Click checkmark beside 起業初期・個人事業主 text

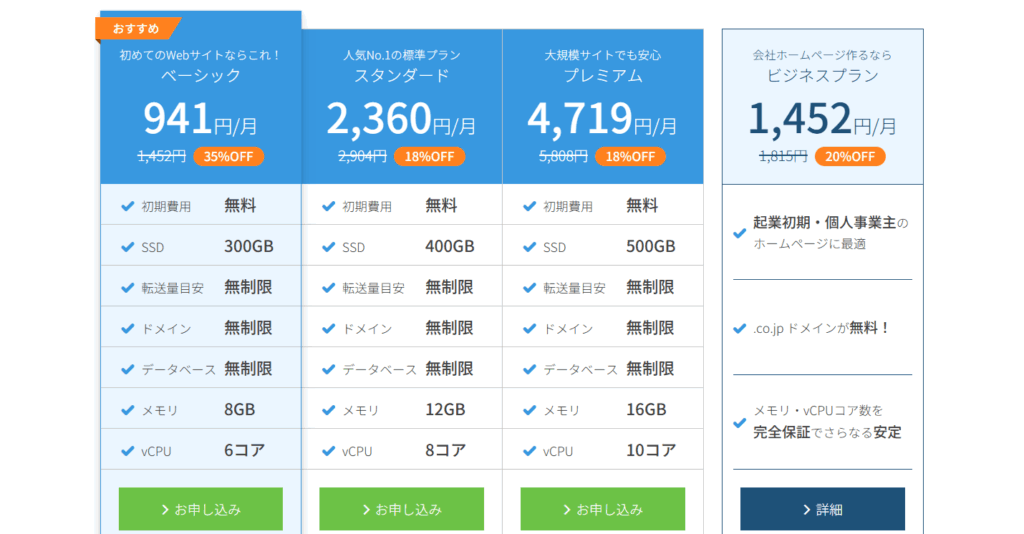(739, 233)
